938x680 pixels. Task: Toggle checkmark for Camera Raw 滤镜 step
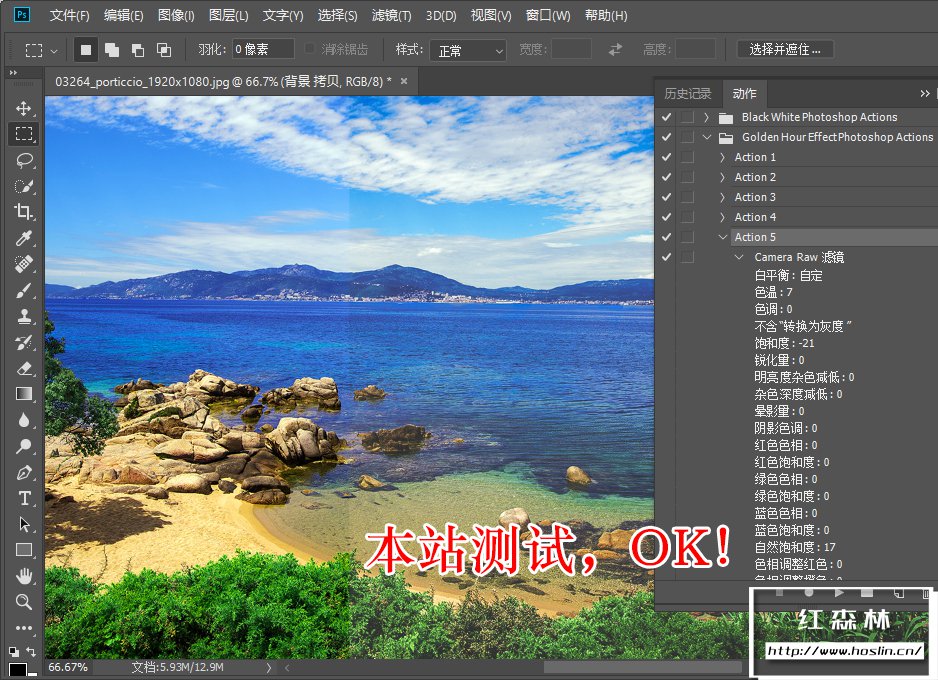click(666, 257)
